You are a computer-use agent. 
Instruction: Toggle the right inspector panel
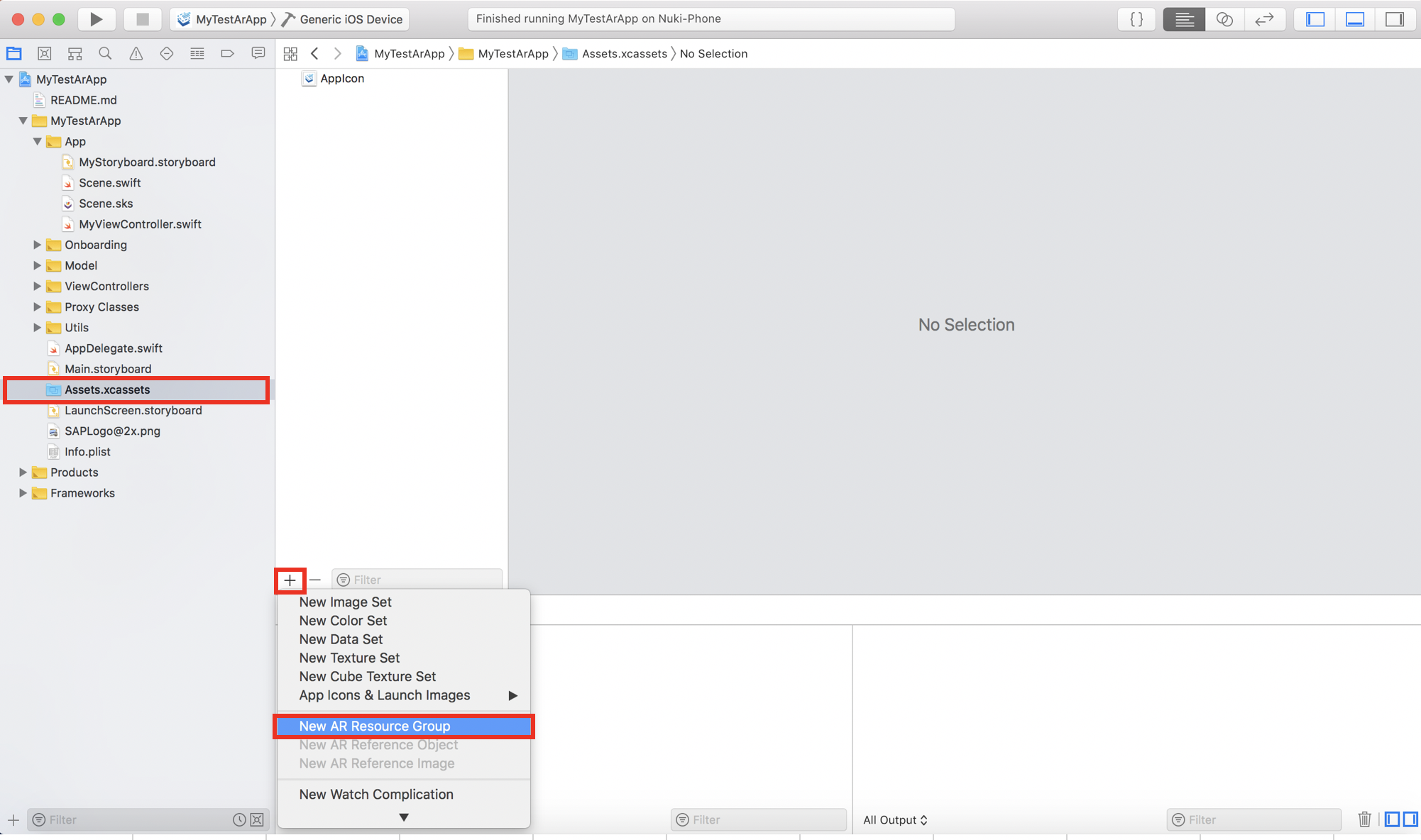point(1395,19)
